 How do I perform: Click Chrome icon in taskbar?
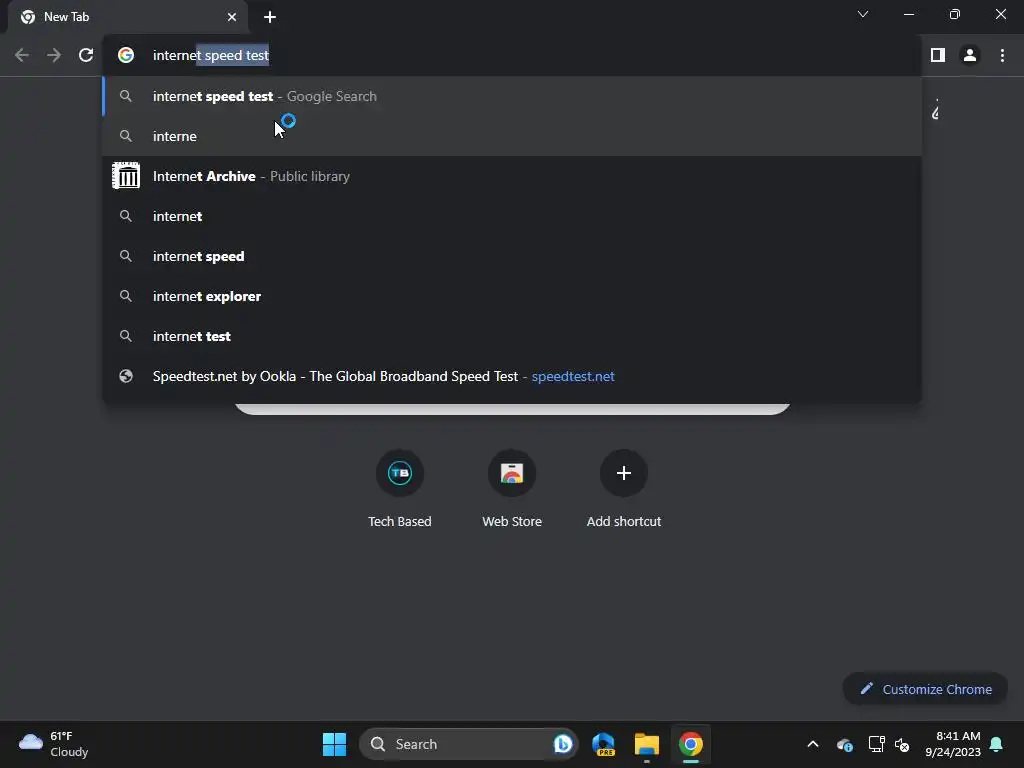click(690, 744)
